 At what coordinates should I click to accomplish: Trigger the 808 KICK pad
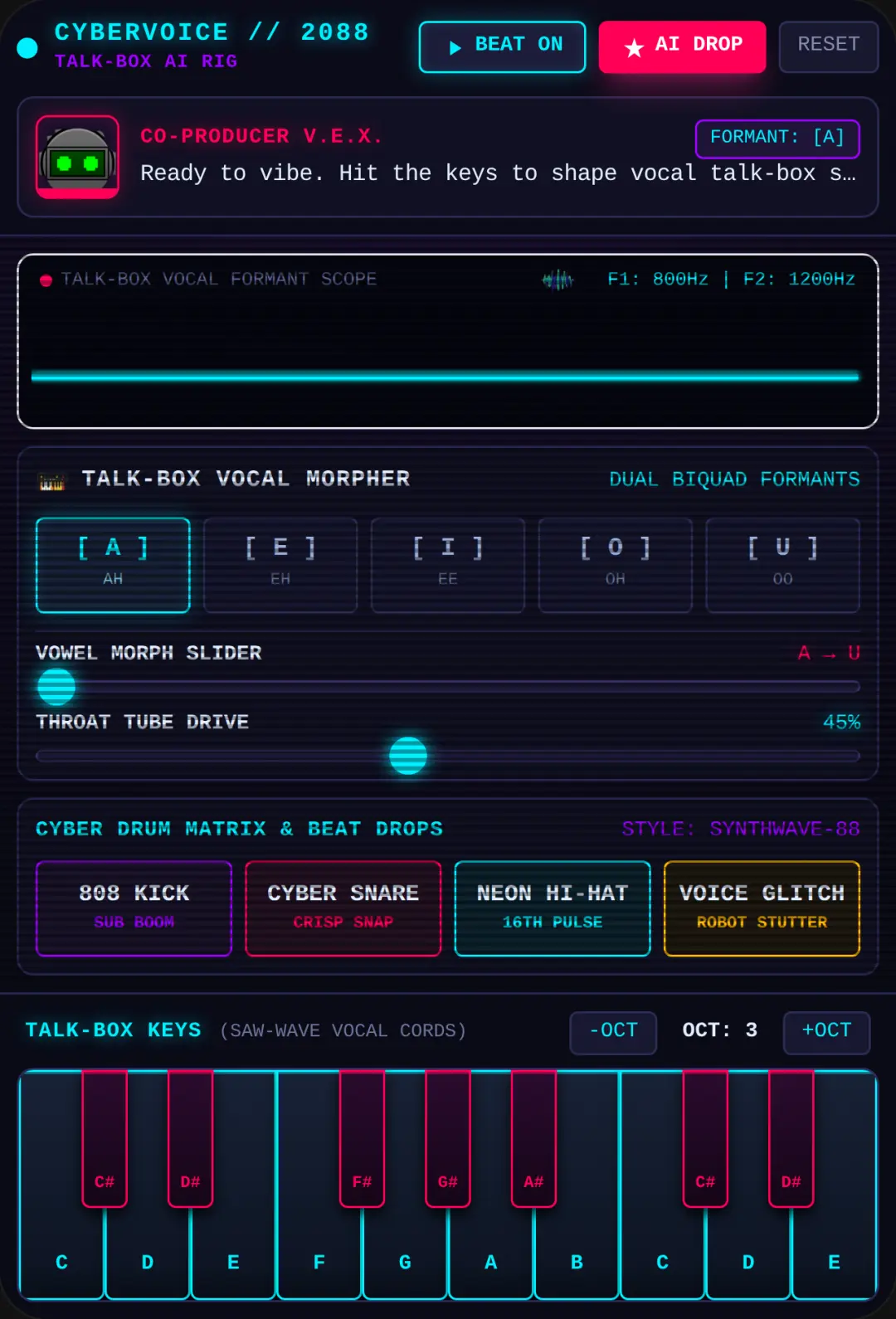tap(134, 908)
